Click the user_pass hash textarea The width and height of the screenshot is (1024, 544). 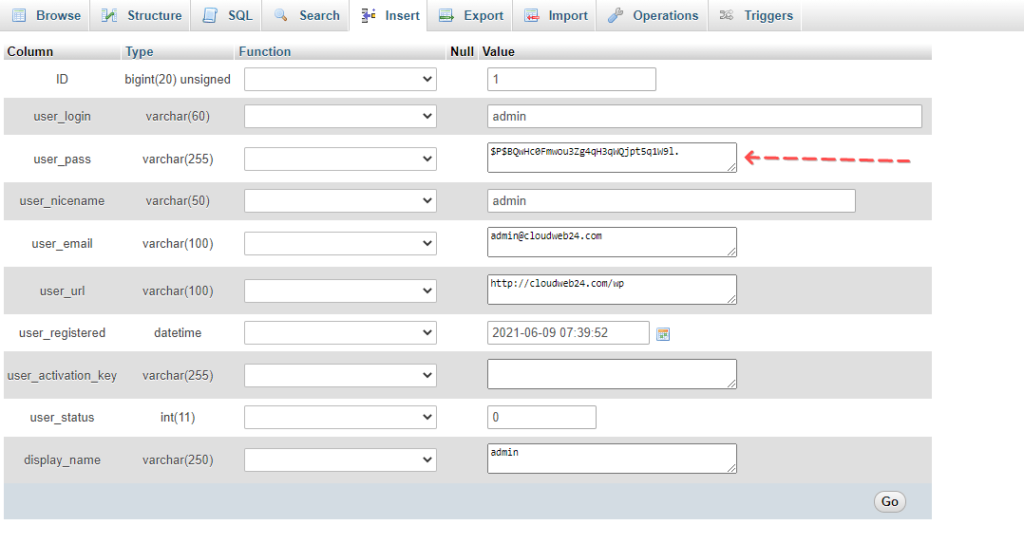pos(612,157)
